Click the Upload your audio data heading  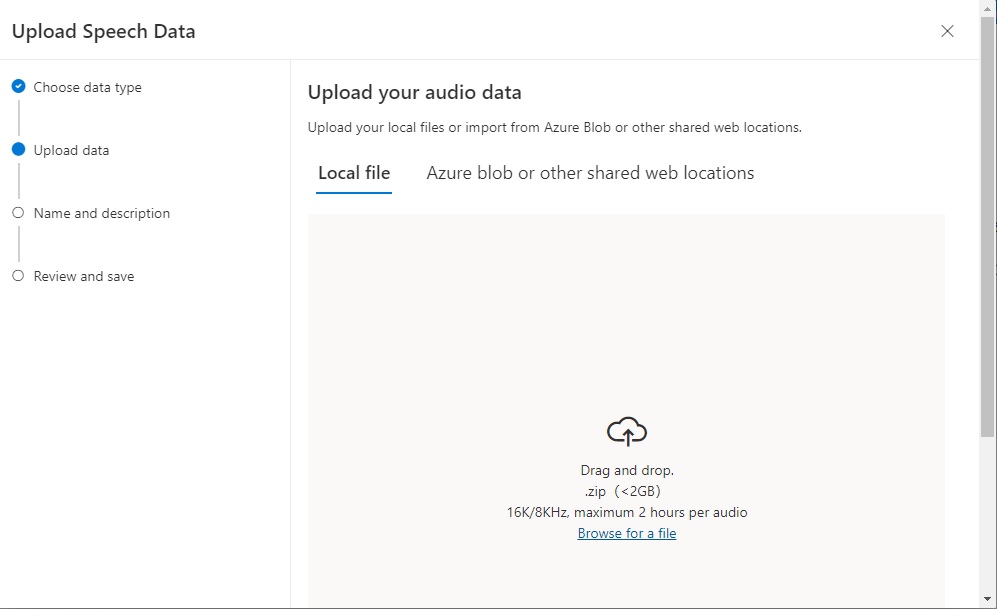tap(414, 93)
